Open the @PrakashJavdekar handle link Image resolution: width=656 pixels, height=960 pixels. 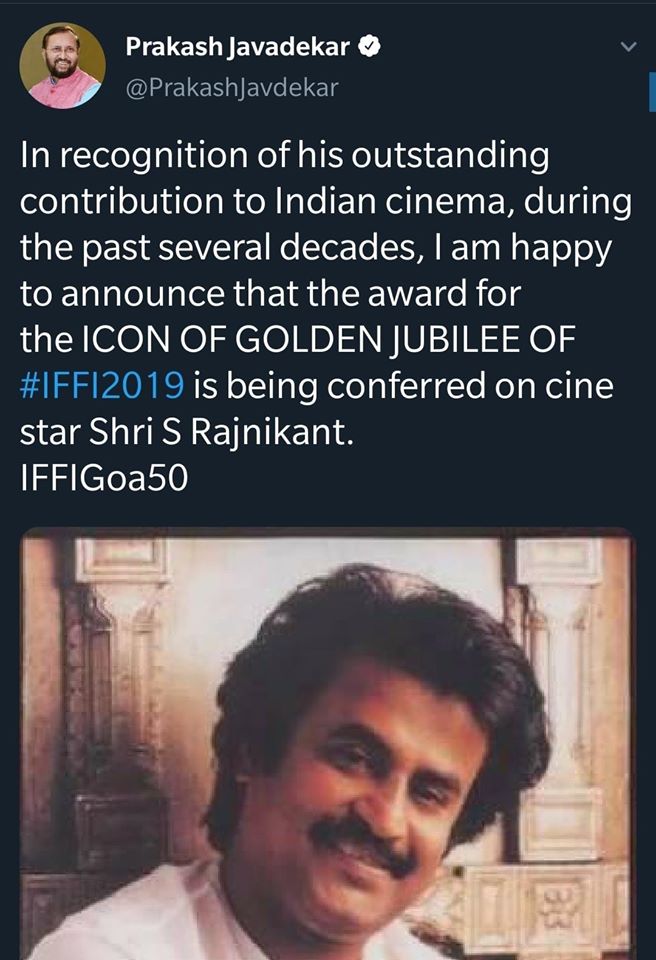232,88
